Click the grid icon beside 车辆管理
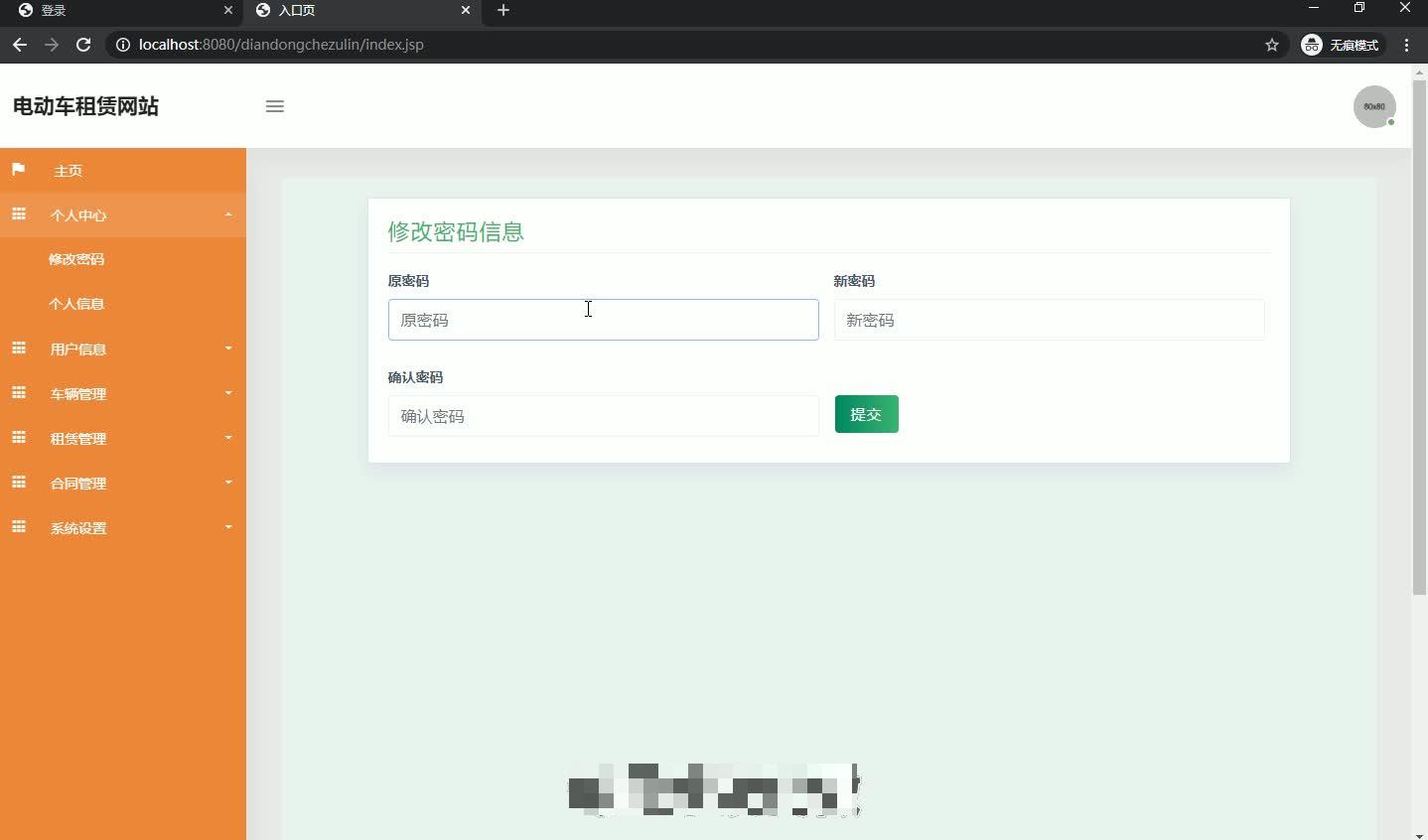1428x840 pixels. pos(18,393)
